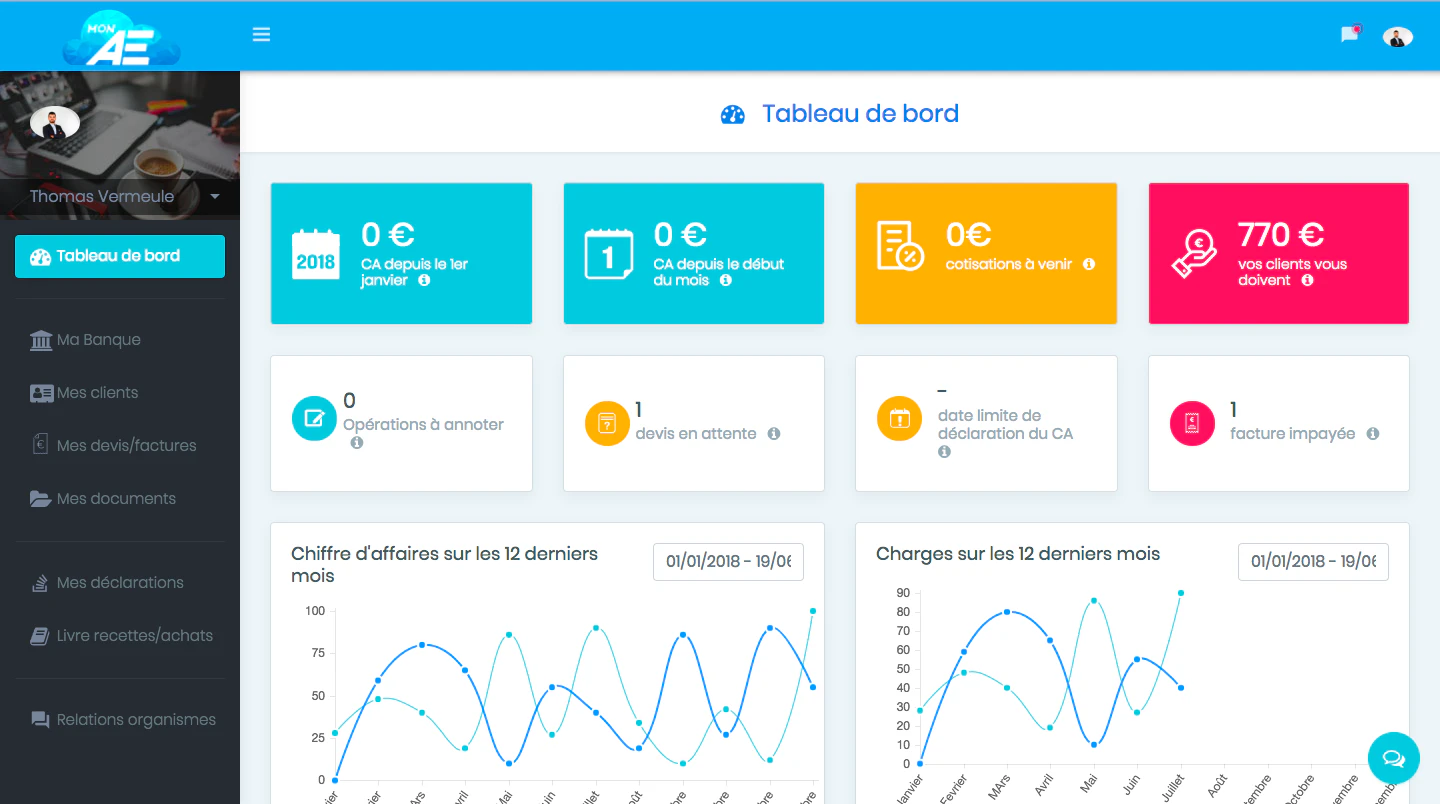
Task: Click the info icon beside cotisations à venir
Action: (x=1089, y=264)
